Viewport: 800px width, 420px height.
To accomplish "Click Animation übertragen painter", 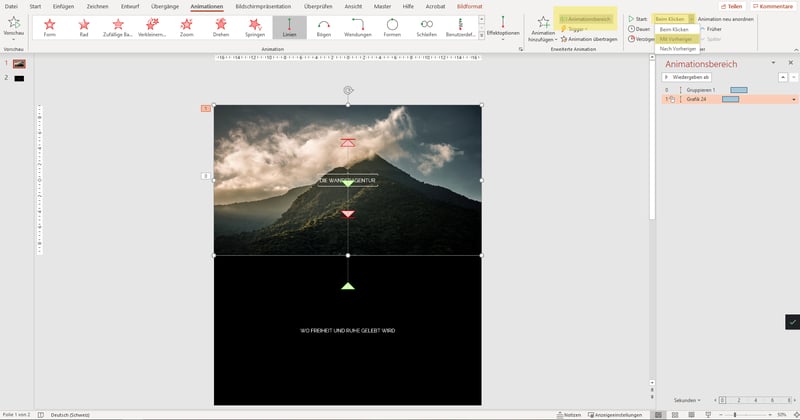I will (x=589, y=39).
